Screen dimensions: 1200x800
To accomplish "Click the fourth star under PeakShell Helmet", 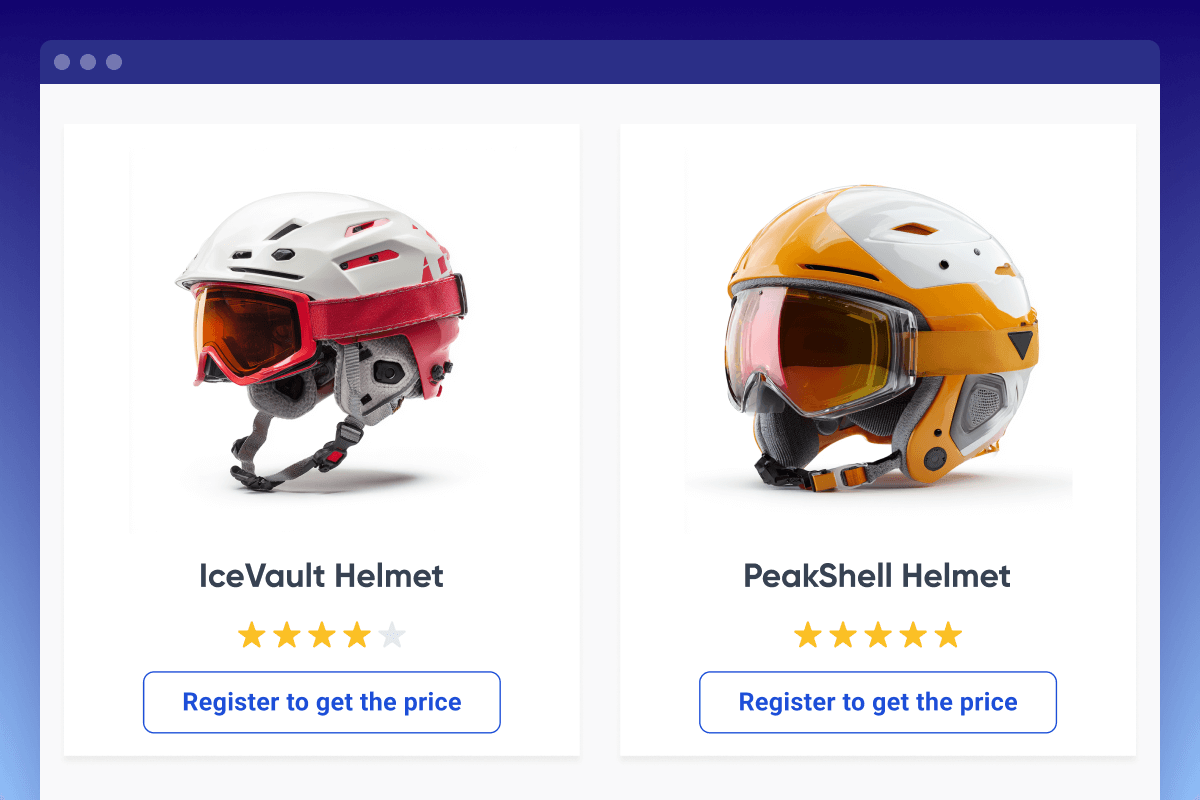I will (x=913, y=635).
